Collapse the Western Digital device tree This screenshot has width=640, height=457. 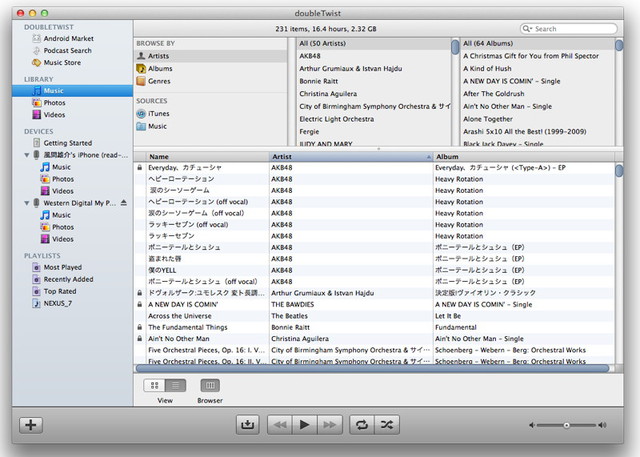24,202
